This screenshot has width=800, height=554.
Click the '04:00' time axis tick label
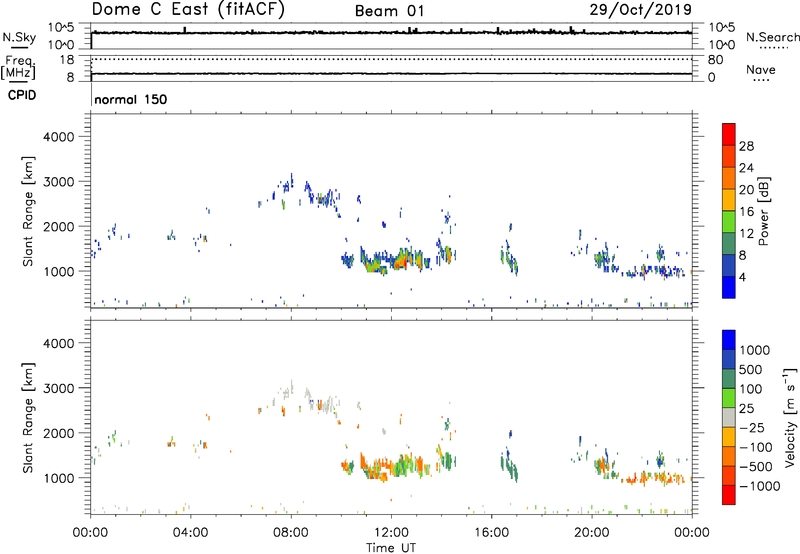[190, 533]
